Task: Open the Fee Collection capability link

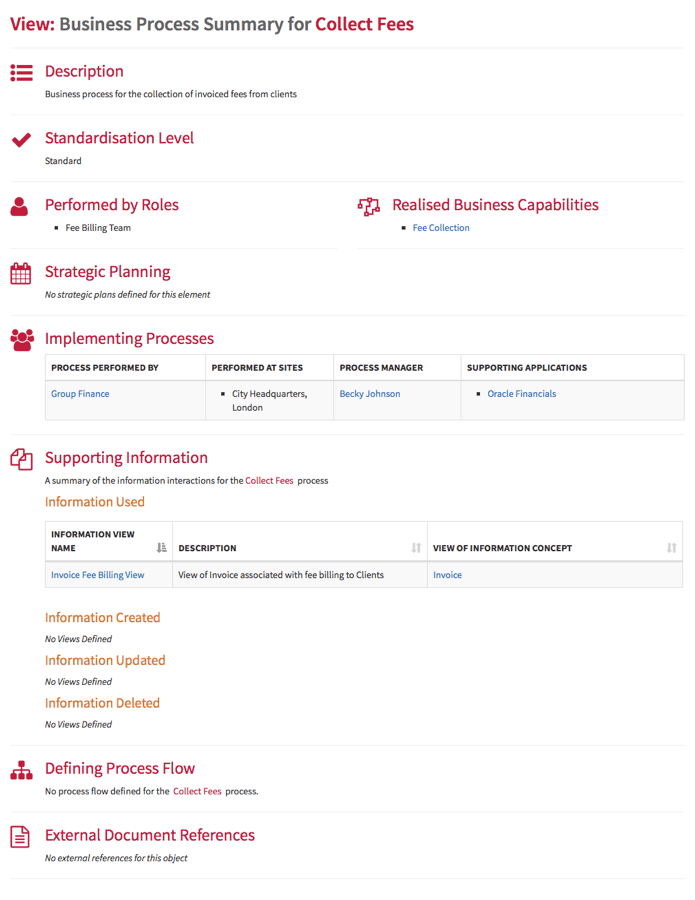Action: (441, 228)
